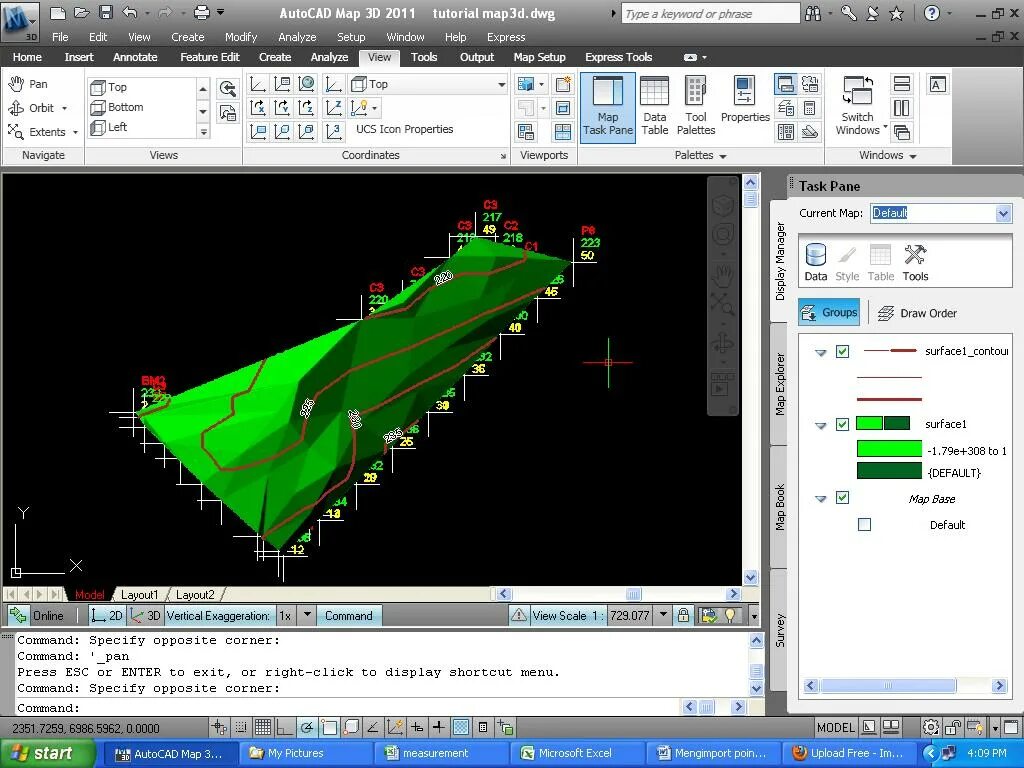This screenshot has height=768, width=1024.
Task: Collapse the surface1 layer expander
Action: (821, 425)
